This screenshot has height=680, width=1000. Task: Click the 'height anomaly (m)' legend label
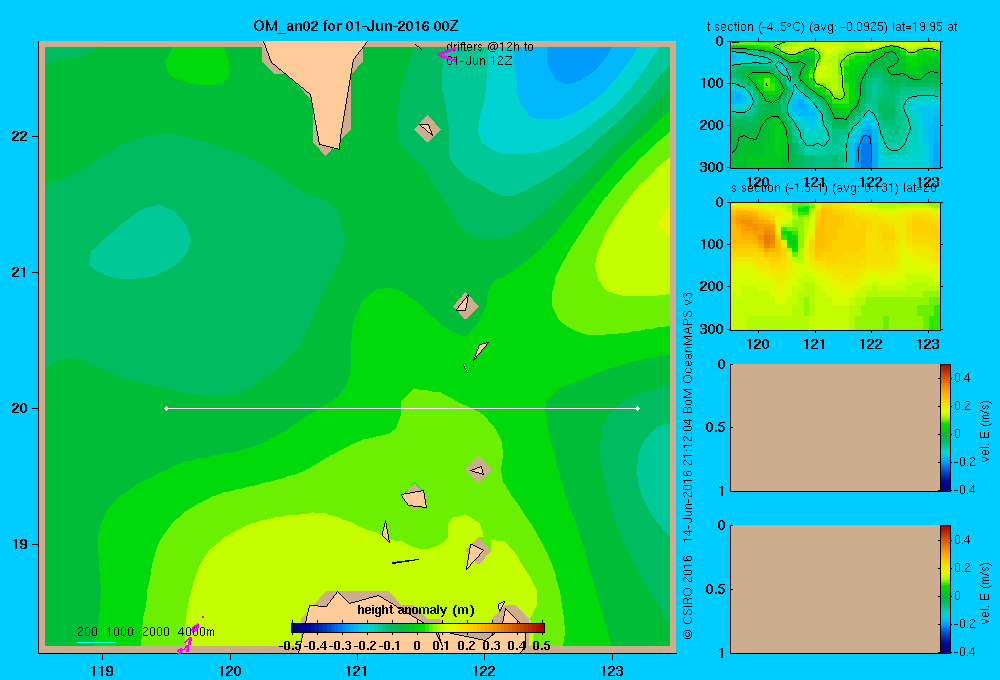416,610
